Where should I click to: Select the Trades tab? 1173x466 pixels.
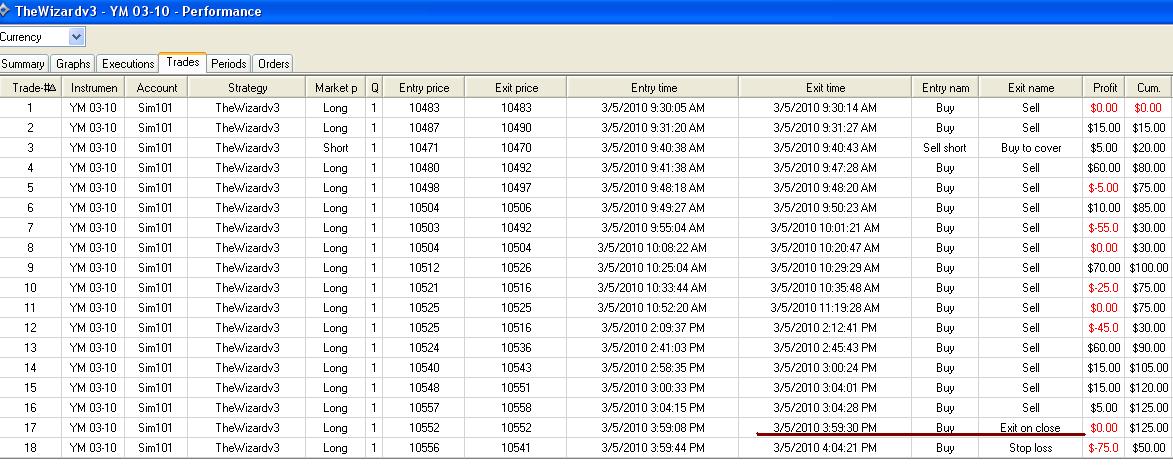[x=183, y=62]
